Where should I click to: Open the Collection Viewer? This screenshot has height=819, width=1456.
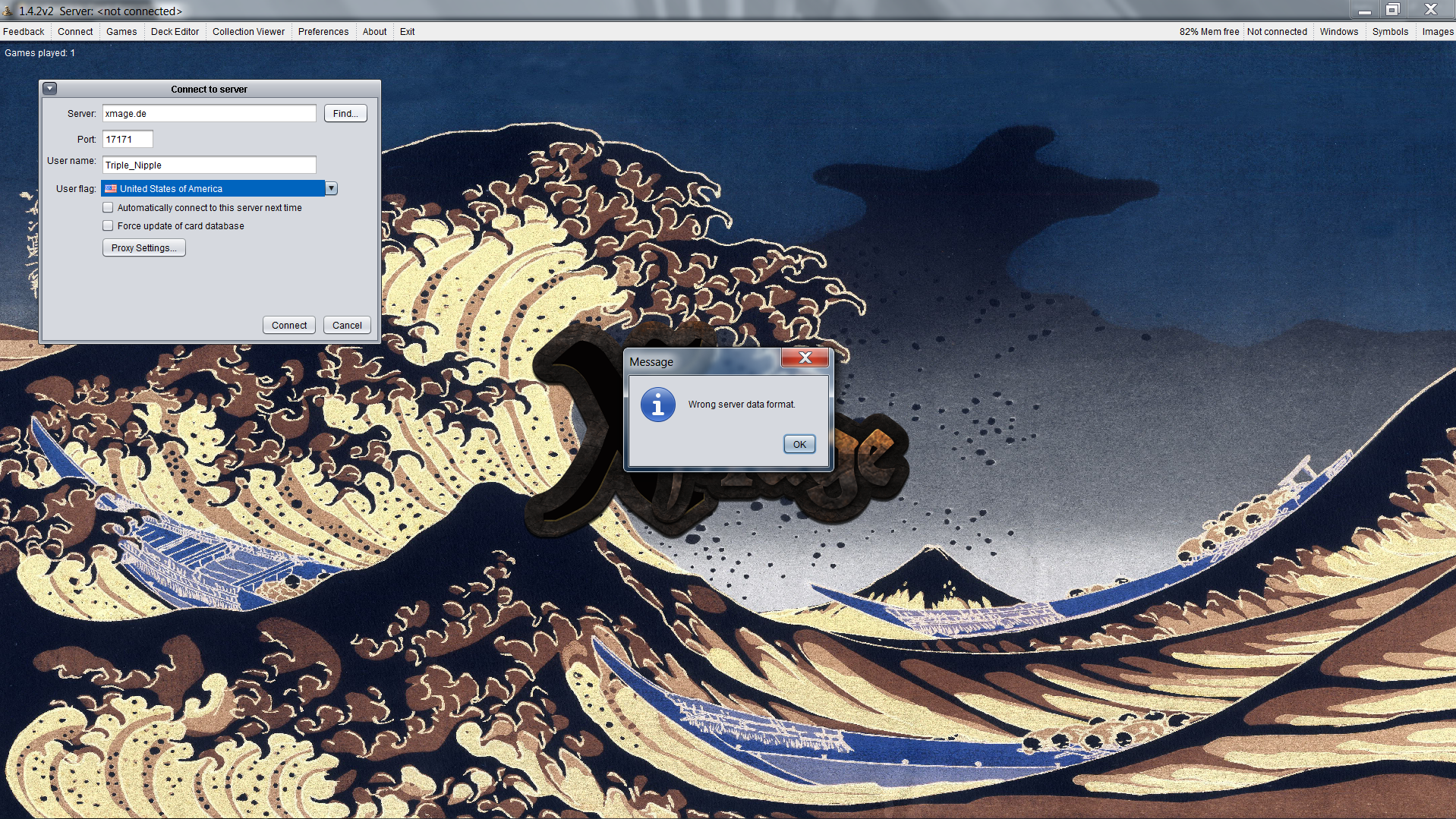coord(248,31)
